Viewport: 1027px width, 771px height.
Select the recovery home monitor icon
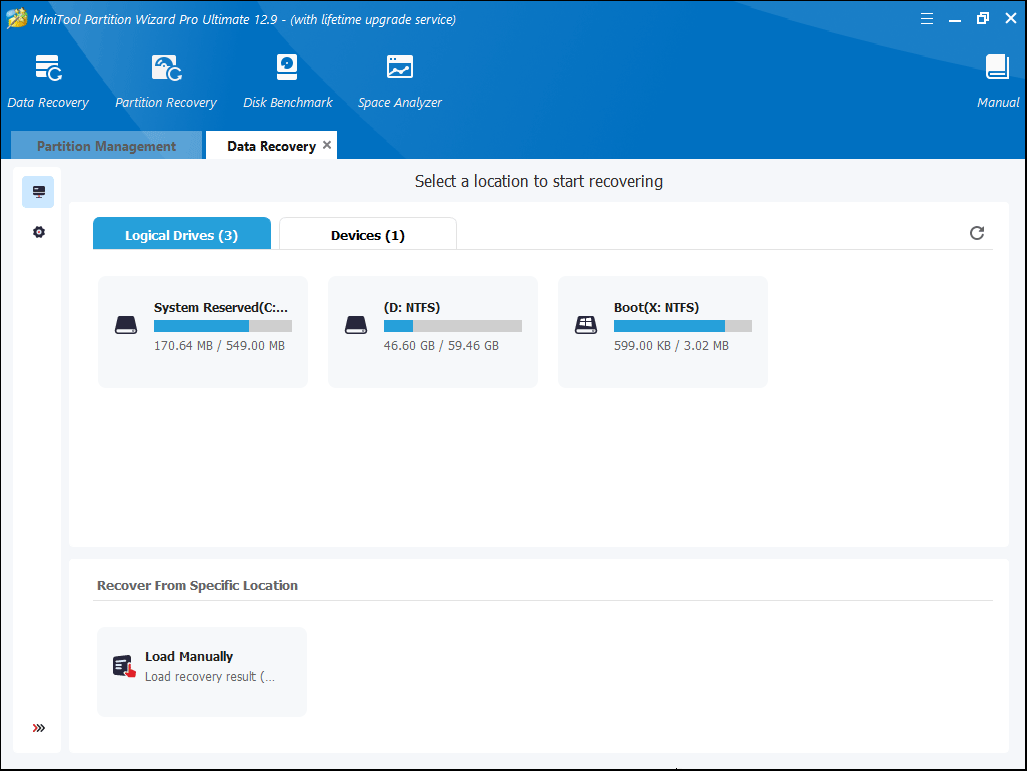pyautogui.click(x=39, y=192)
